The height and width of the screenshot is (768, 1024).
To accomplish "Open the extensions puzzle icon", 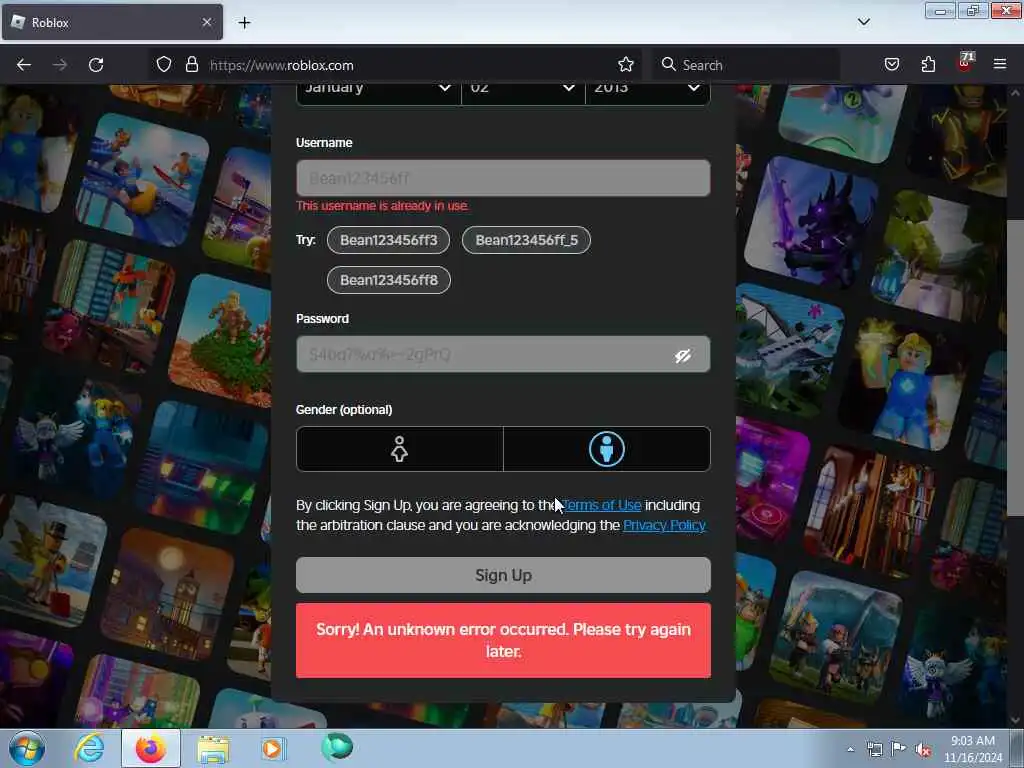I will [x=928, y=65].
